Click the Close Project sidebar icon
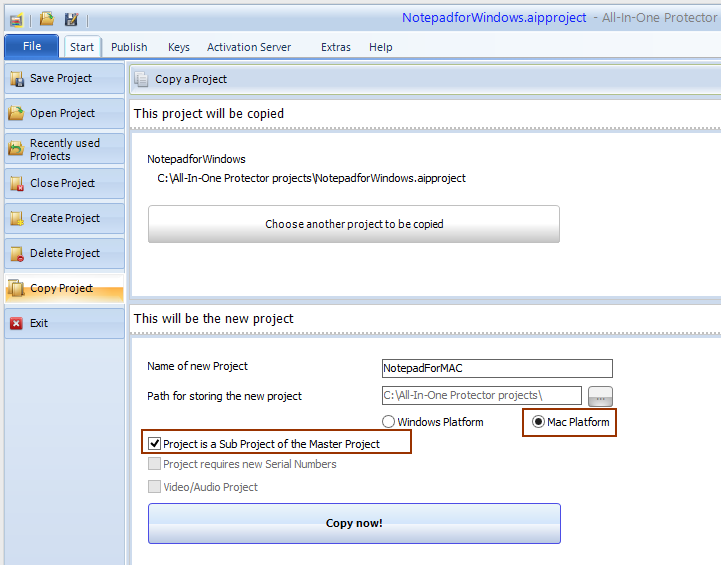 [x=17, y=183]
